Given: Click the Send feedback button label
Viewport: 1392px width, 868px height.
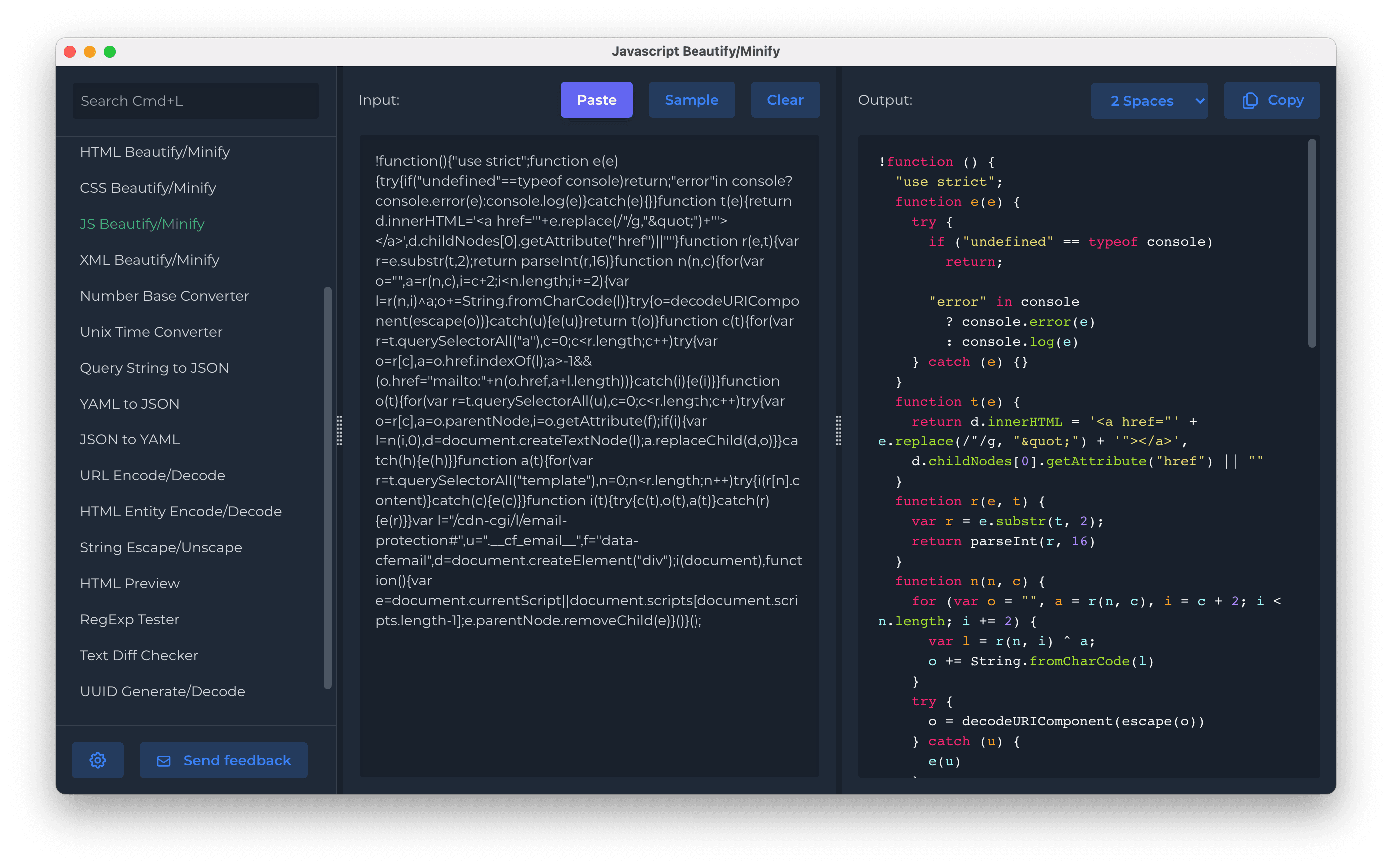Looking at the screenshot, I should (237, 760).
